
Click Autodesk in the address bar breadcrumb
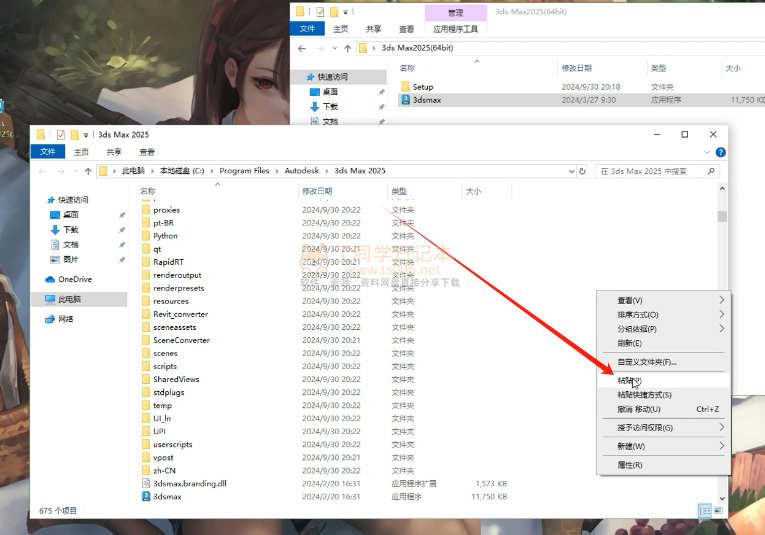pyautogui.click(x=305, y=171)
